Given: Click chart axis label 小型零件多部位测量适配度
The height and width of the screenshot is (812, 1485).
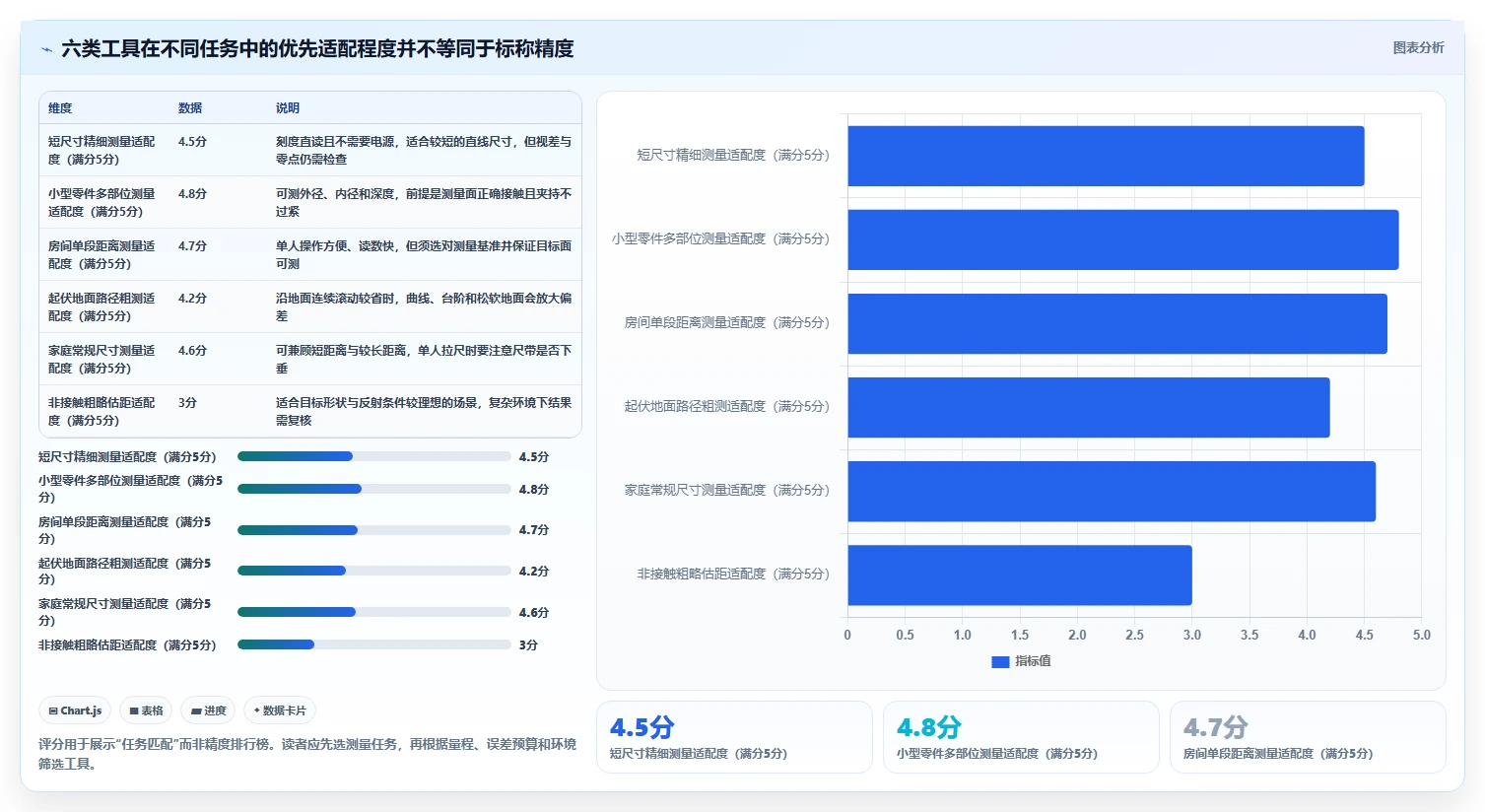Looking at the screenshot, I should pos(721,239).
